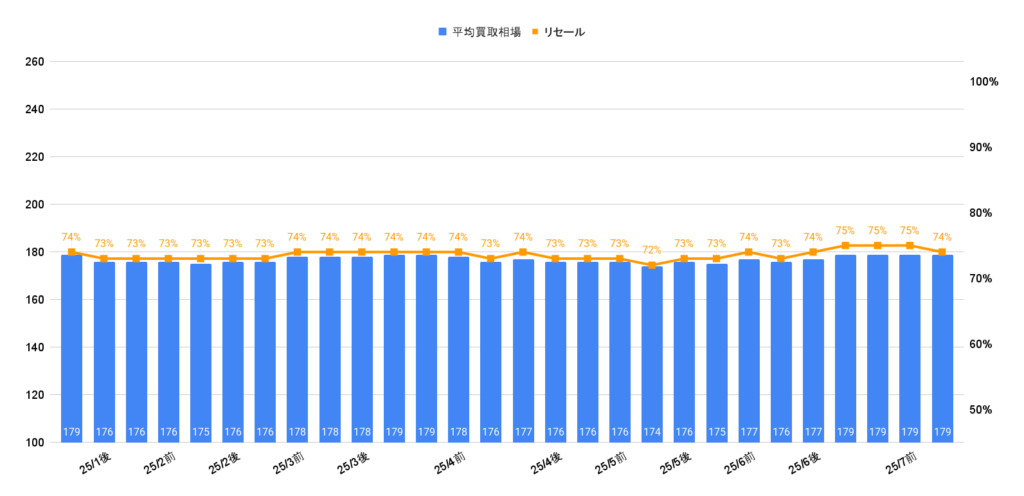Click left axis value 120
The image size is (1024, 496).
[35, 395]
